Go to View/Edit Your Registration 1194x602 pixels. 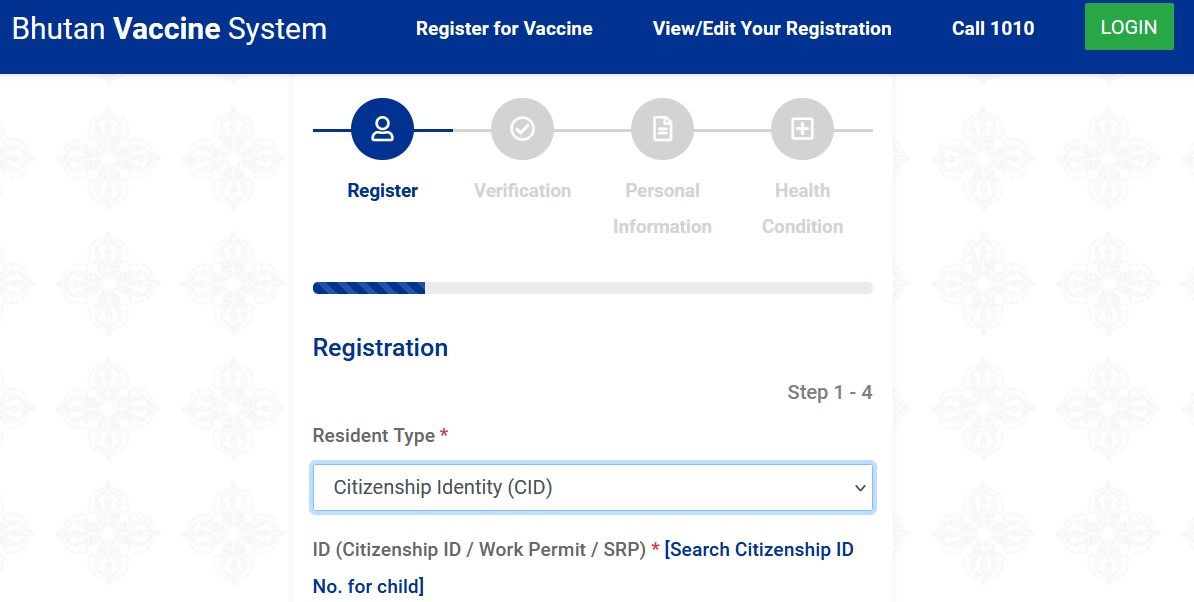[772, 28]
